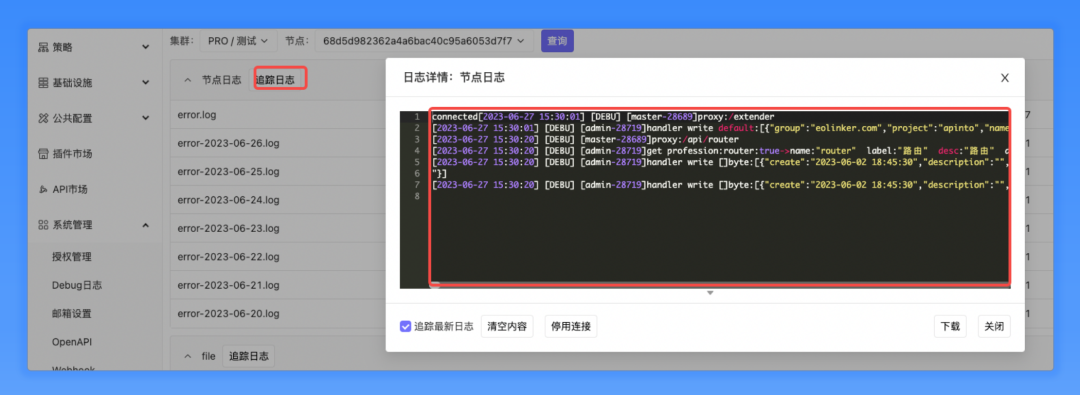
Task: Expand the 基础设施 menu chevron
Action: pyautogui.click(x=145, y=83)
